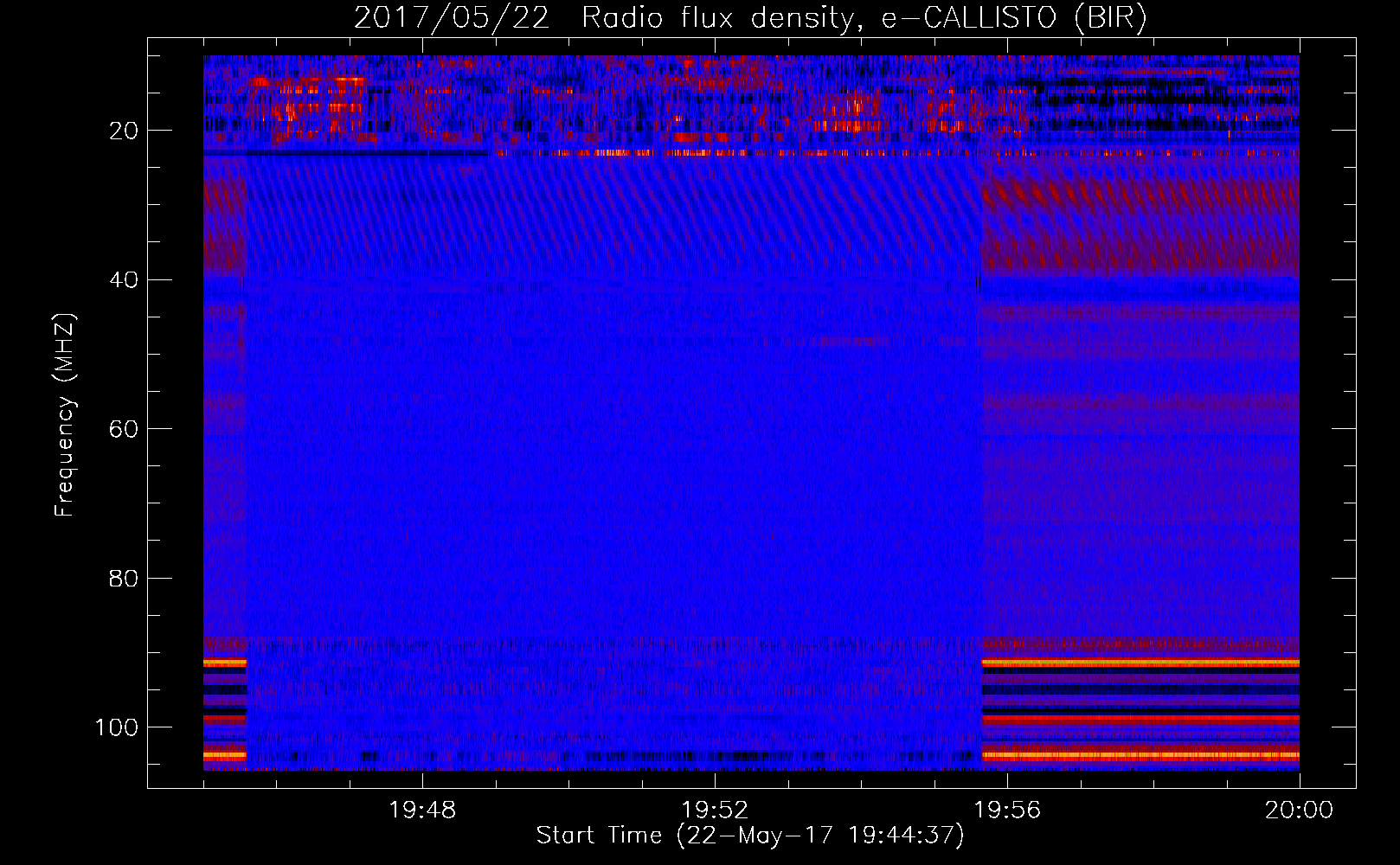
Task: Click the '80' frequency tick label
Action: 124,578
